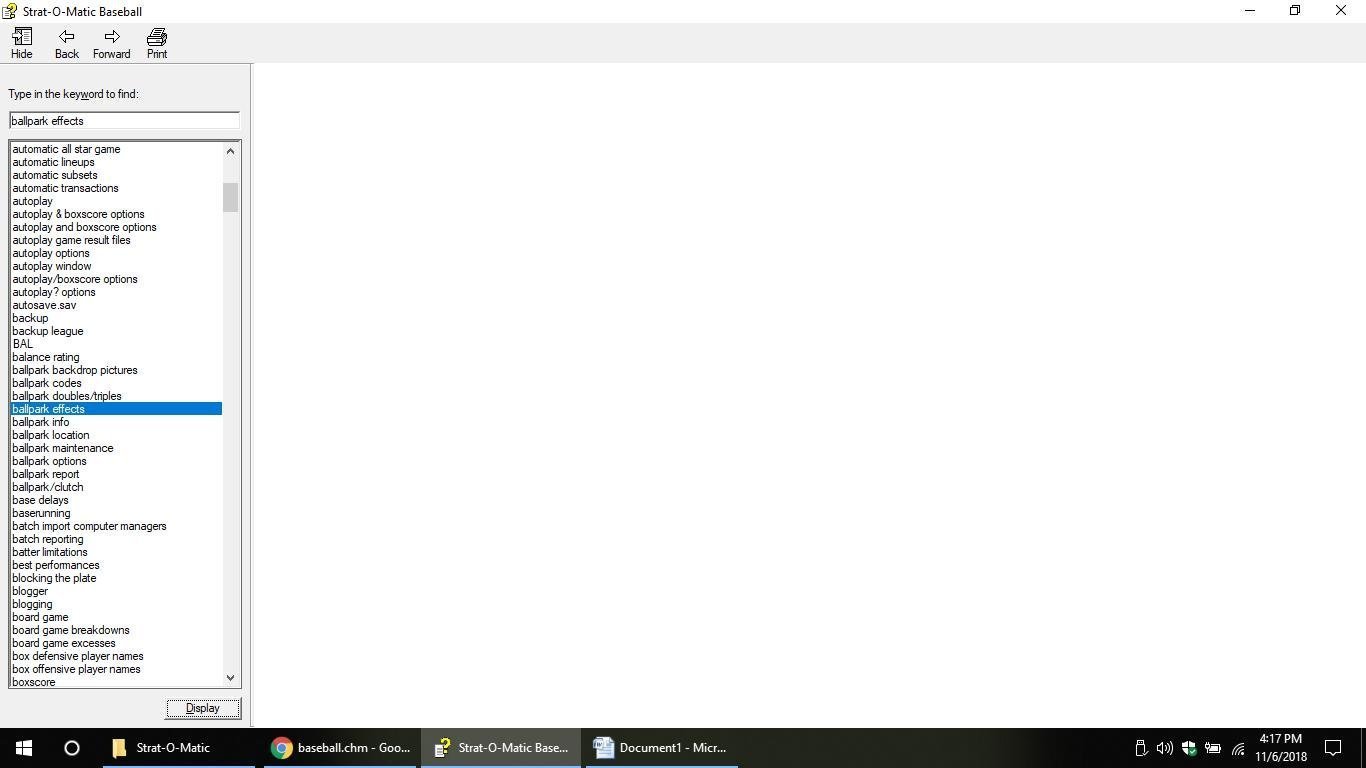The image size is (1366, 768).
Task: Select 'automatic all star game' keyword
Action: pyautogui.click(x=66, y=149)
